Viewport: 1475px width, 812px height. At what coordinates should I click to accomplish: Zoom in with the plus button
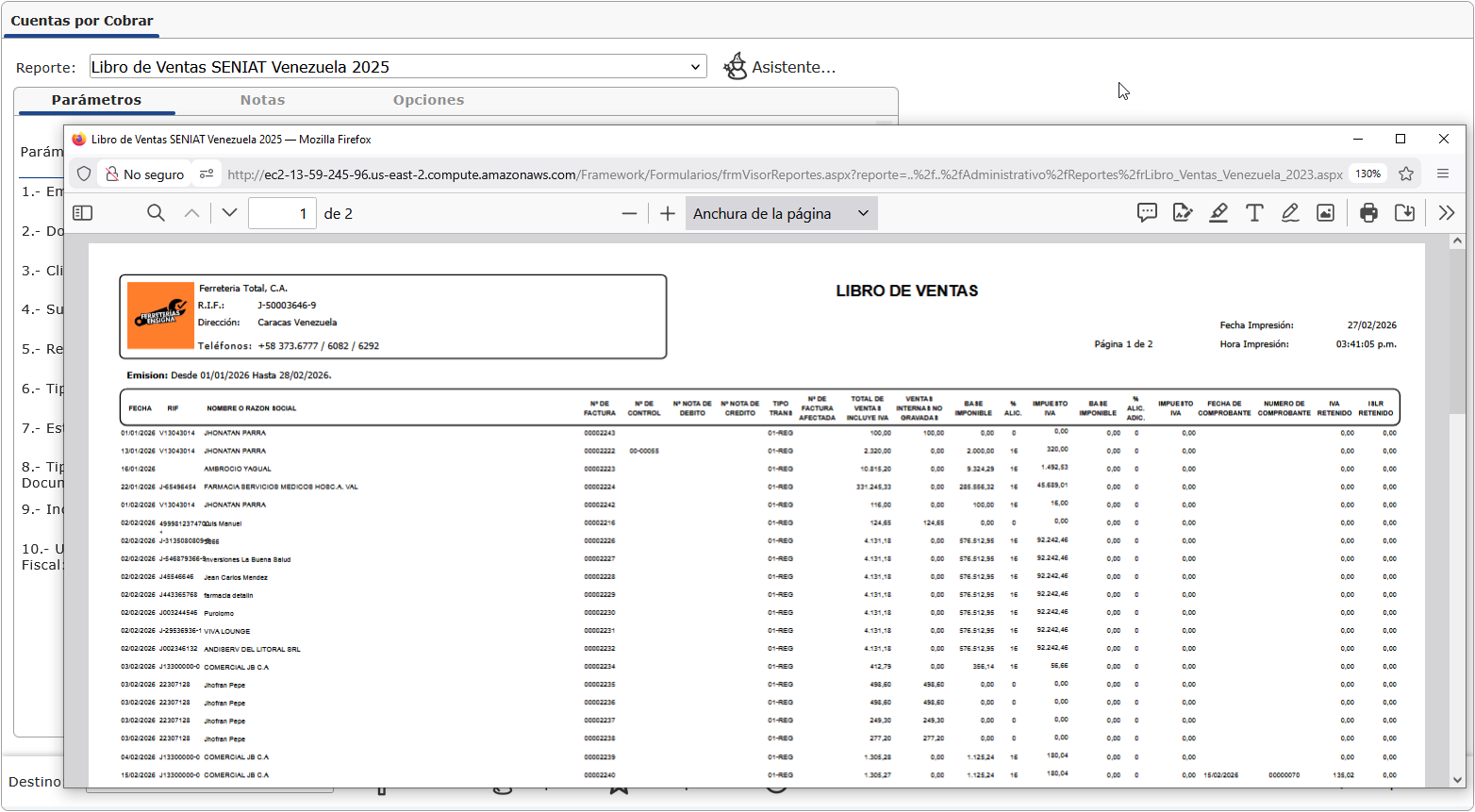point(668,214)
